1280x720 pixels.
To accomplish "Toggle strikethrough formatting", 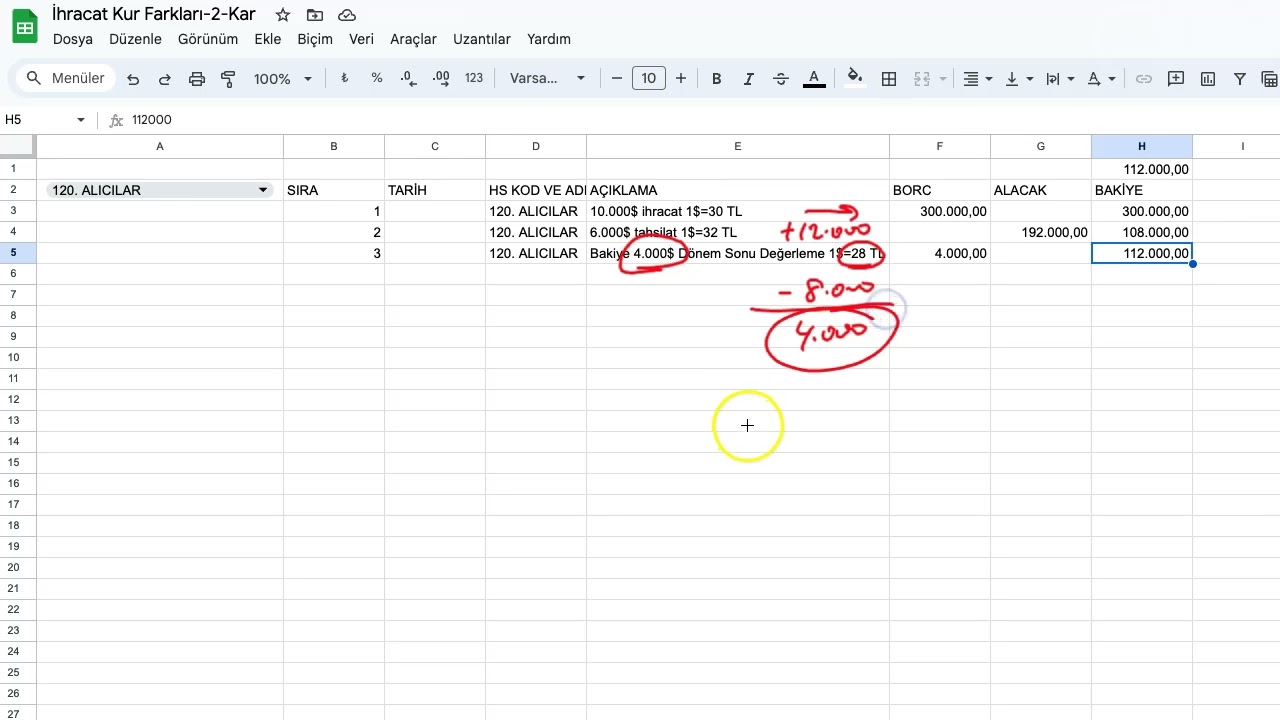I will pos(781,79).
